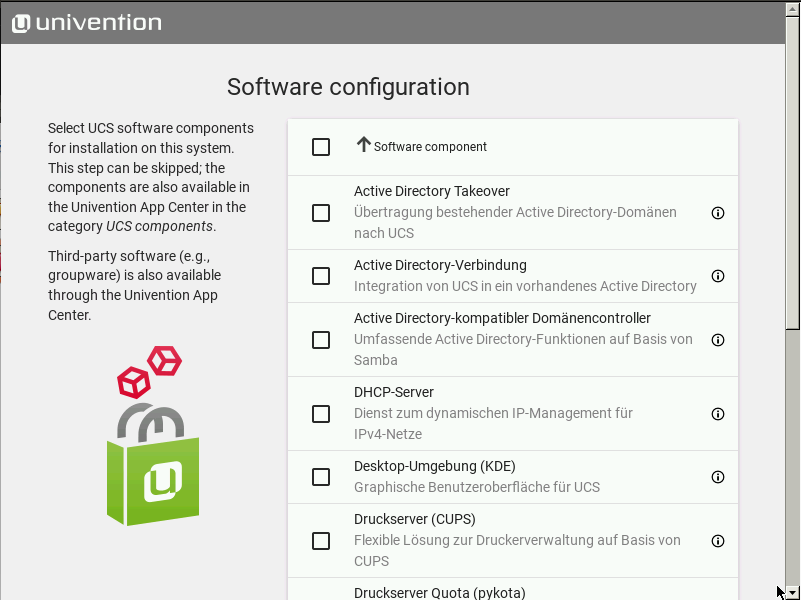Sort by the Software component column header
This screenshot has width=801, height=600.
[x=430, y=147]
